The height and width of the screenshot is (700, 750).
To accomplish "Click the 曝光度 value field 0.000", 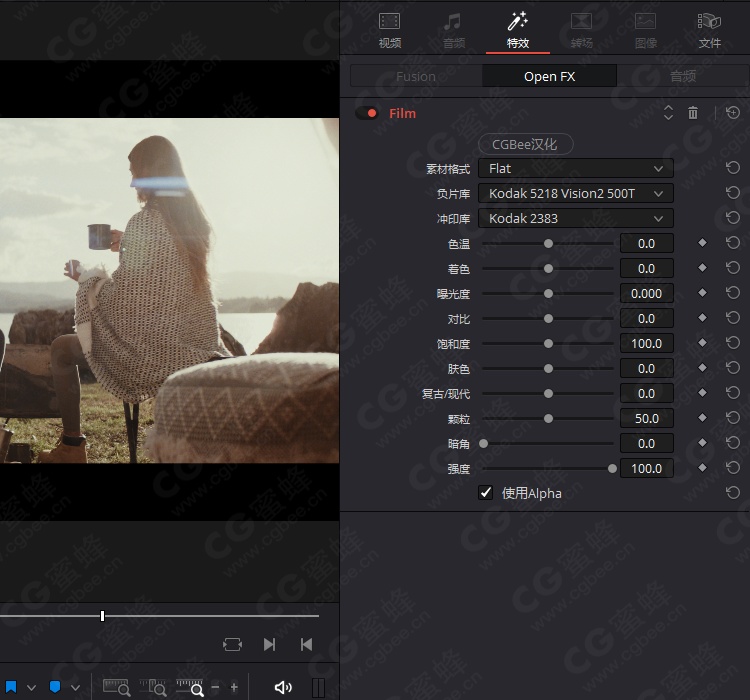I will point(647,293).
